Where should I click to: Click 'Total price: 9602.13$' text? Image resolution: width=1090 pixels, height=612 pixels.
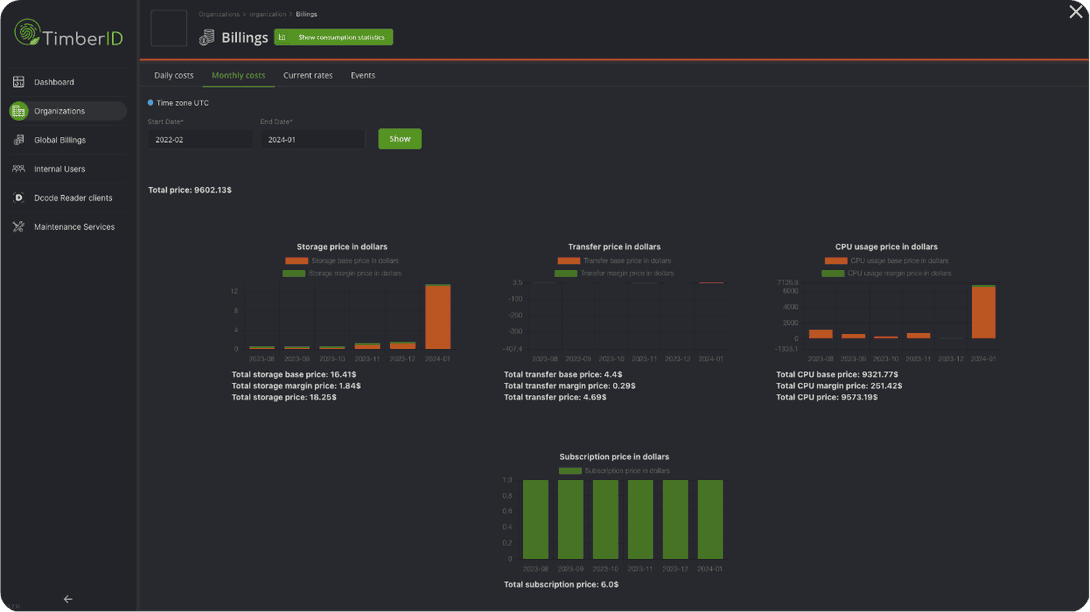(x=190, y=190)
